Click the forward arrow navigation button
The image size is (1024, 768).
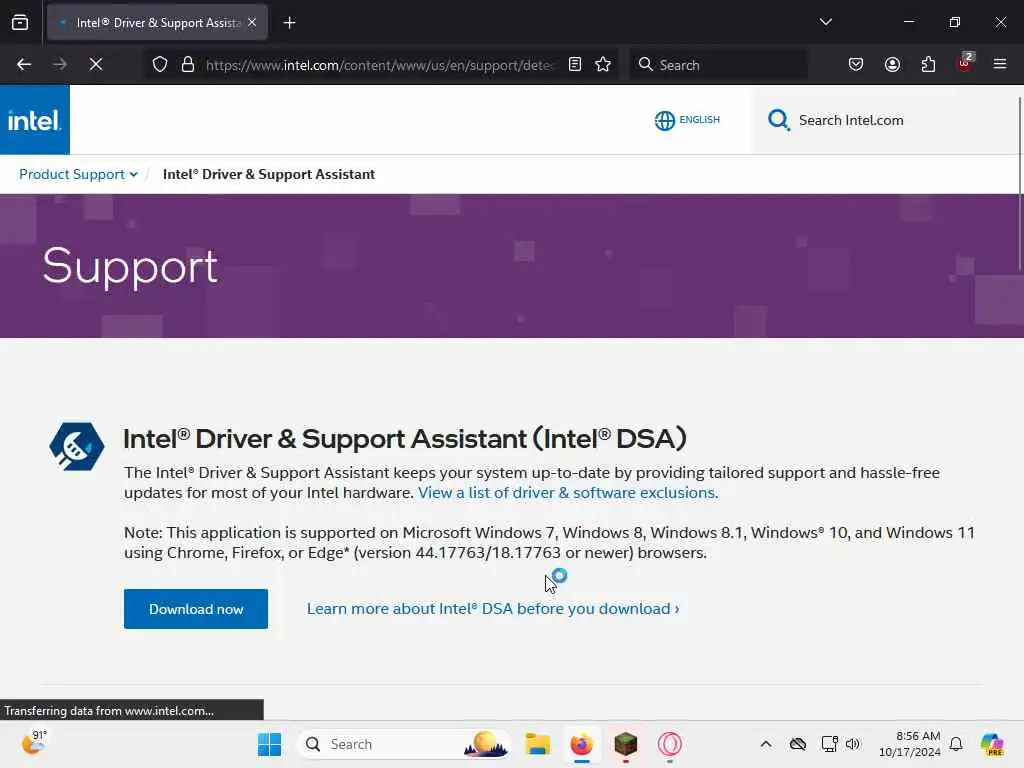tap(60, 64)
